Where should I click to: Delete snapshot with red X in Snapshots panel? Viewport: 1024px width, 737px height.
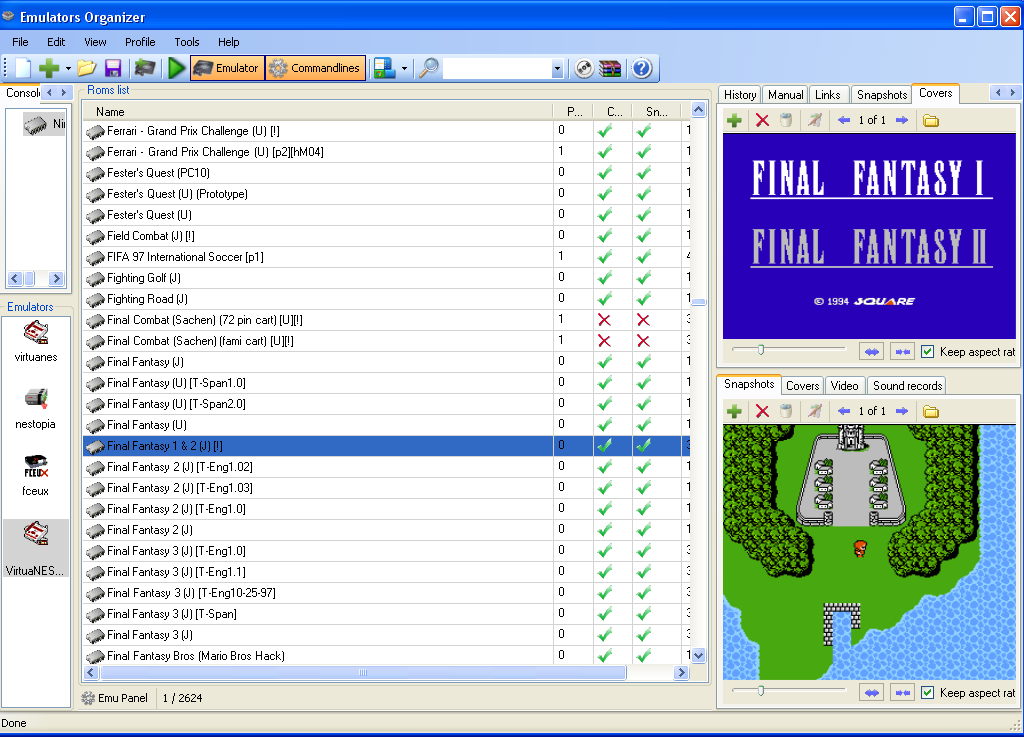(762, 411)
